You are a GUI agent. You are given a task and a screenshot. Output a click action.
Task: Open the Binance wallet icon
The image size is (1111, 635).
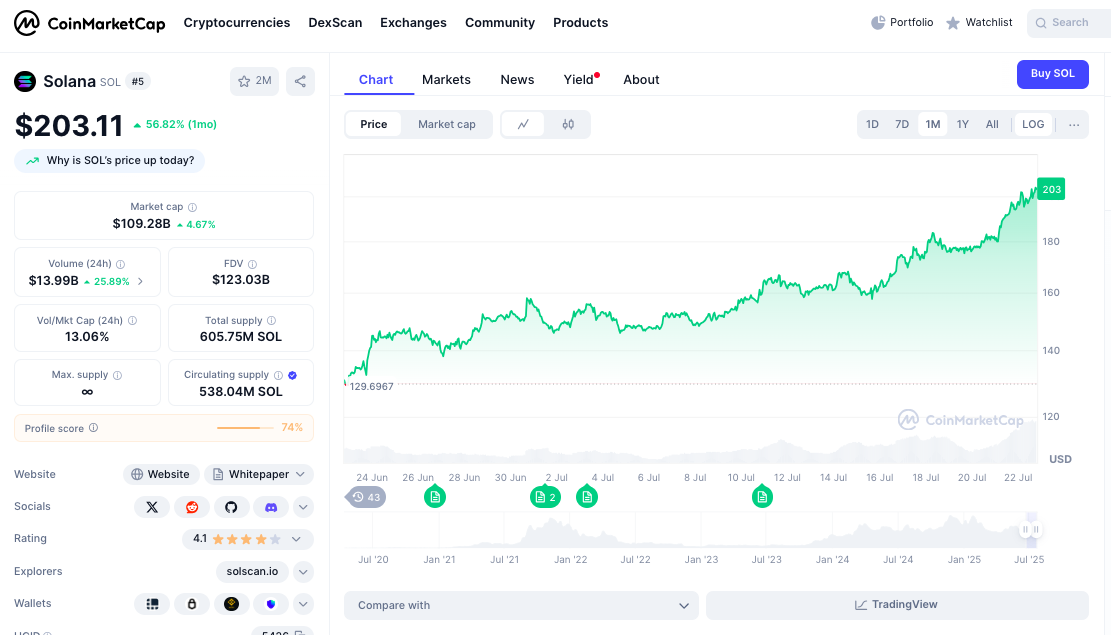coord(231,603)
